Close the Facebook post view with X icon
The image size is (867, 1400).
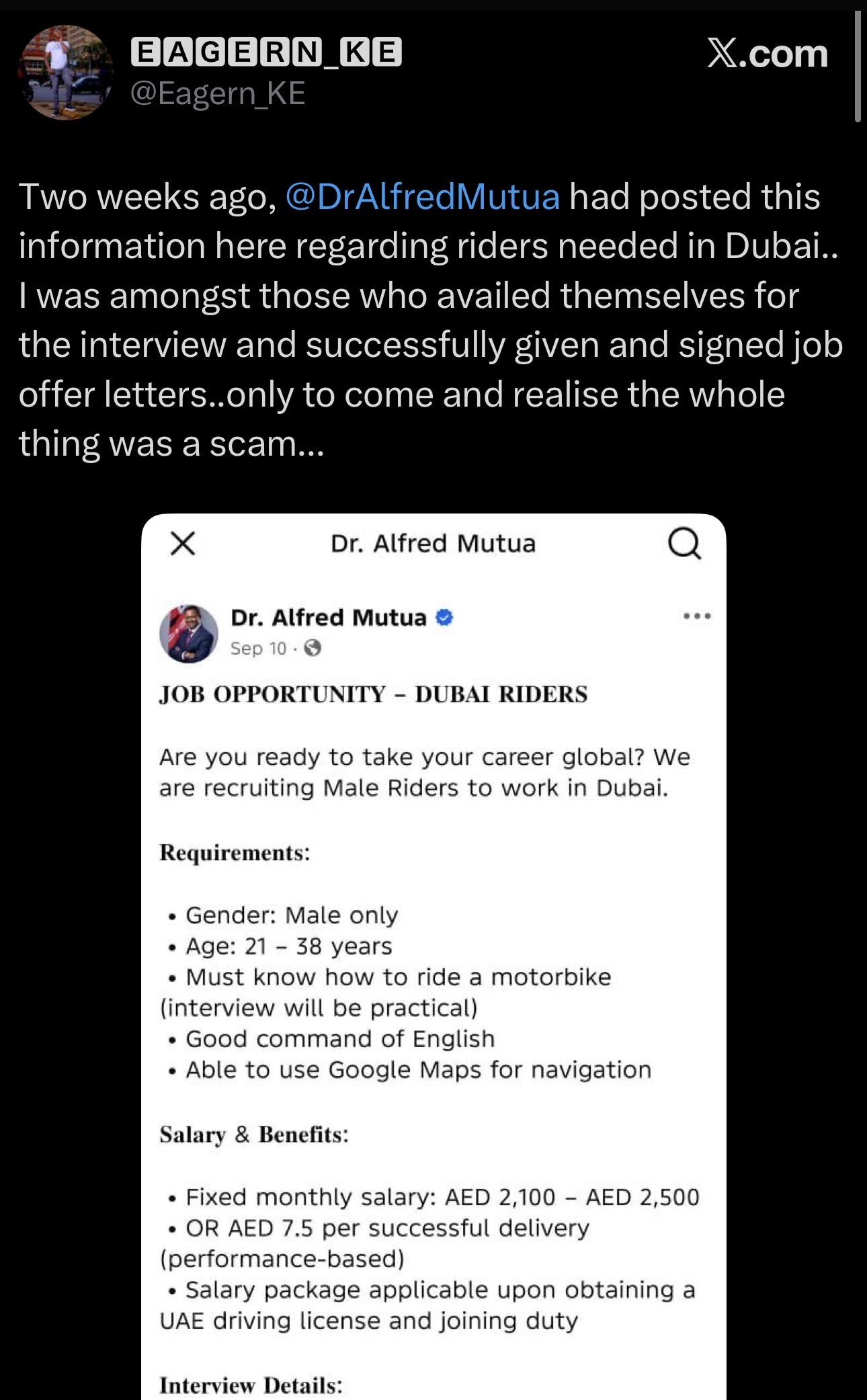183,543
